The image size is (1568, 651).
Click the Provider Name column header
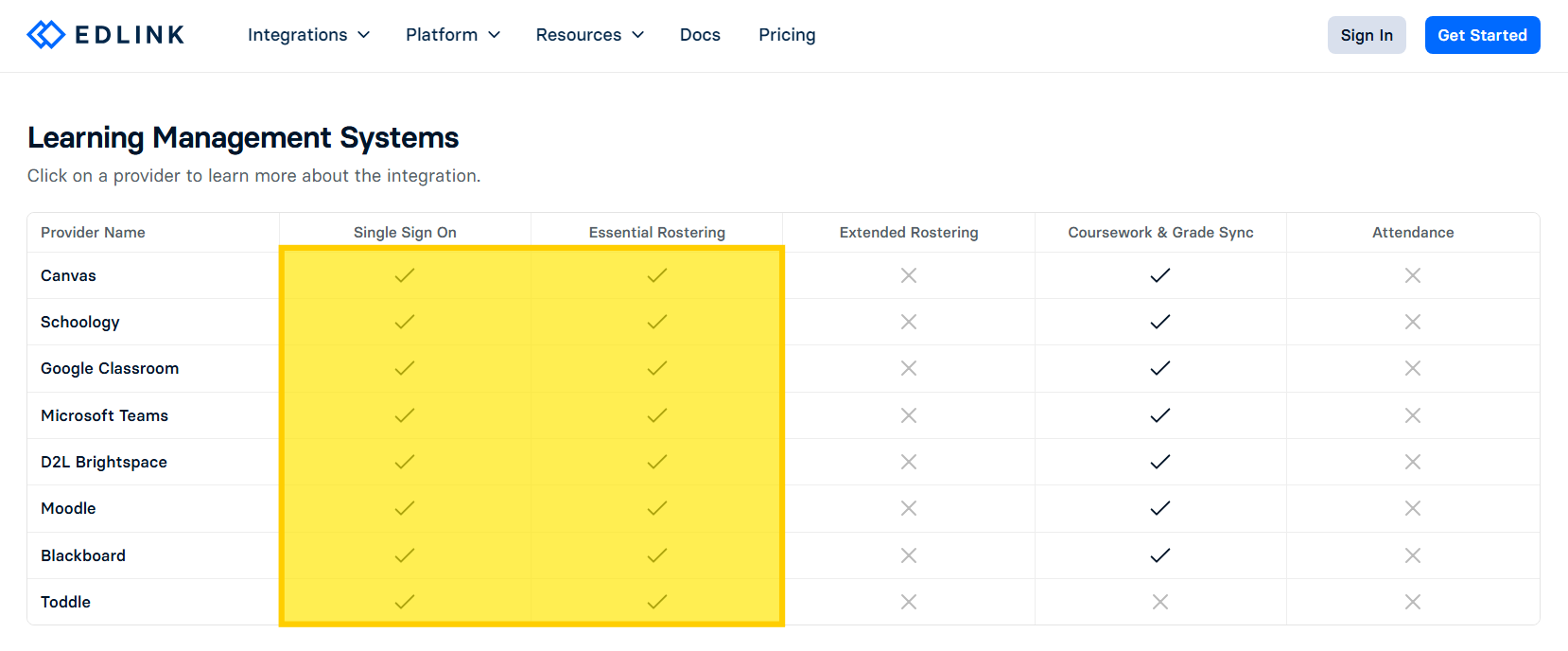pyautogui.click(x=93, y=233)
